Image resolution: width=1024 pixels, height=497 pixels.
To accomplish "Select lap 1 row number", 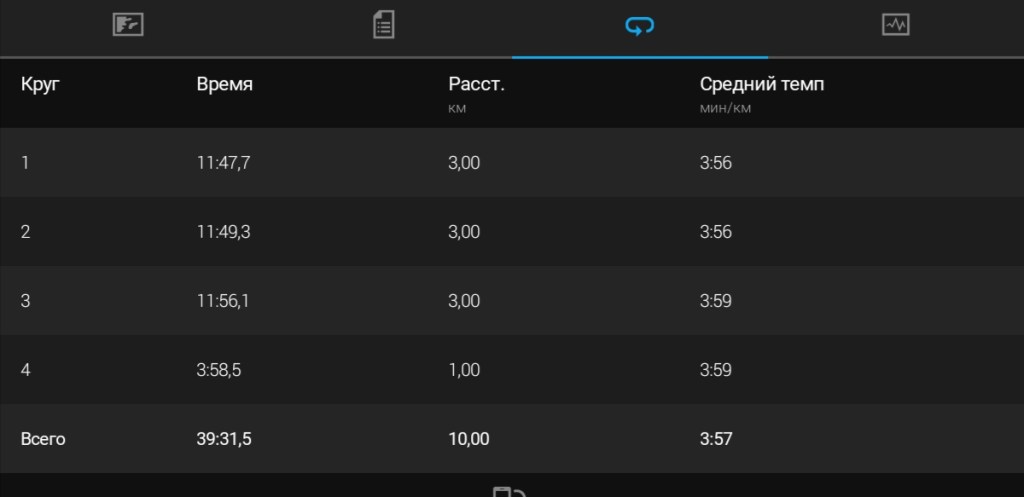I will 26,163.
